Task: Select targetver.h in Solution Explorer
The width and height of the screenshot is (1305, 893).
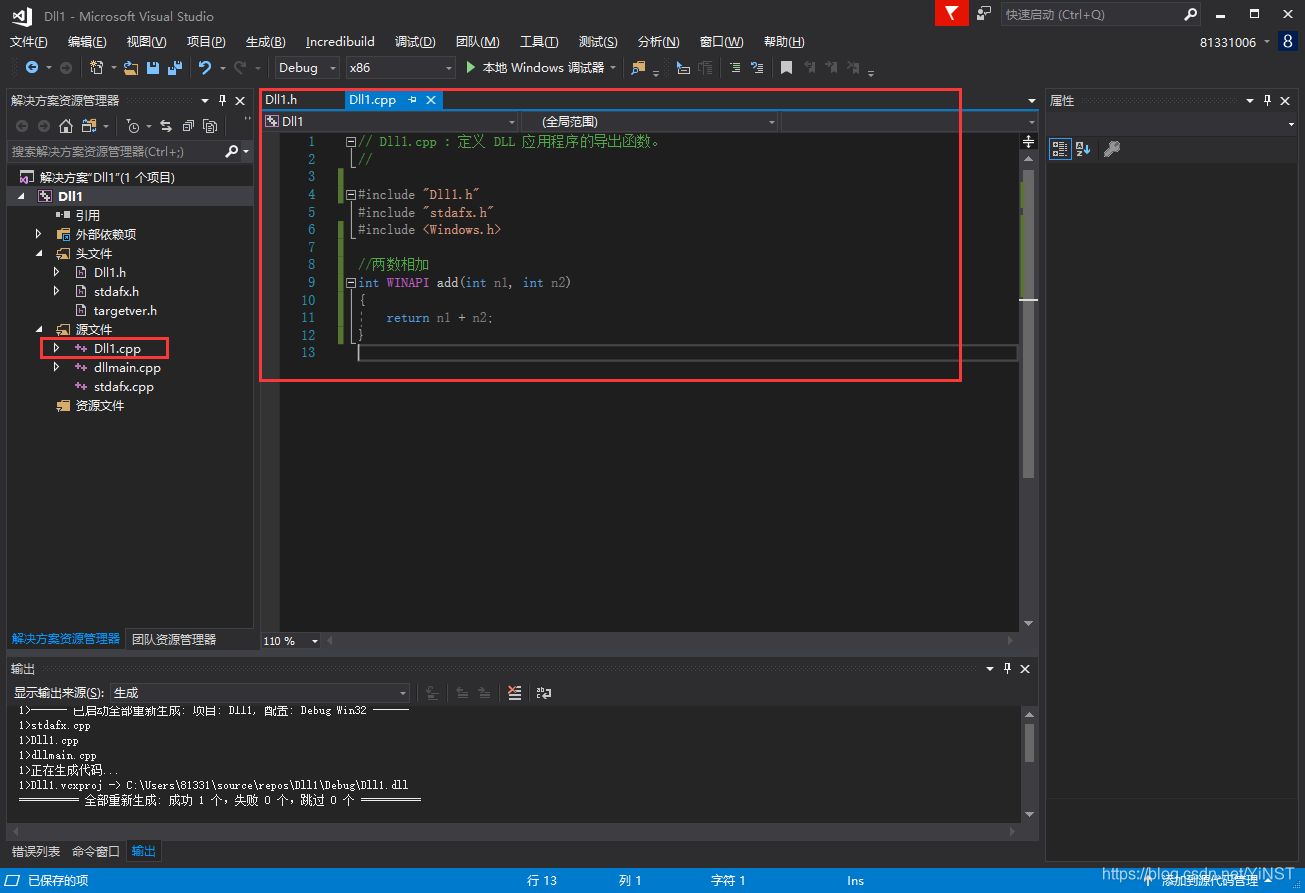Action: coord(125,310)
